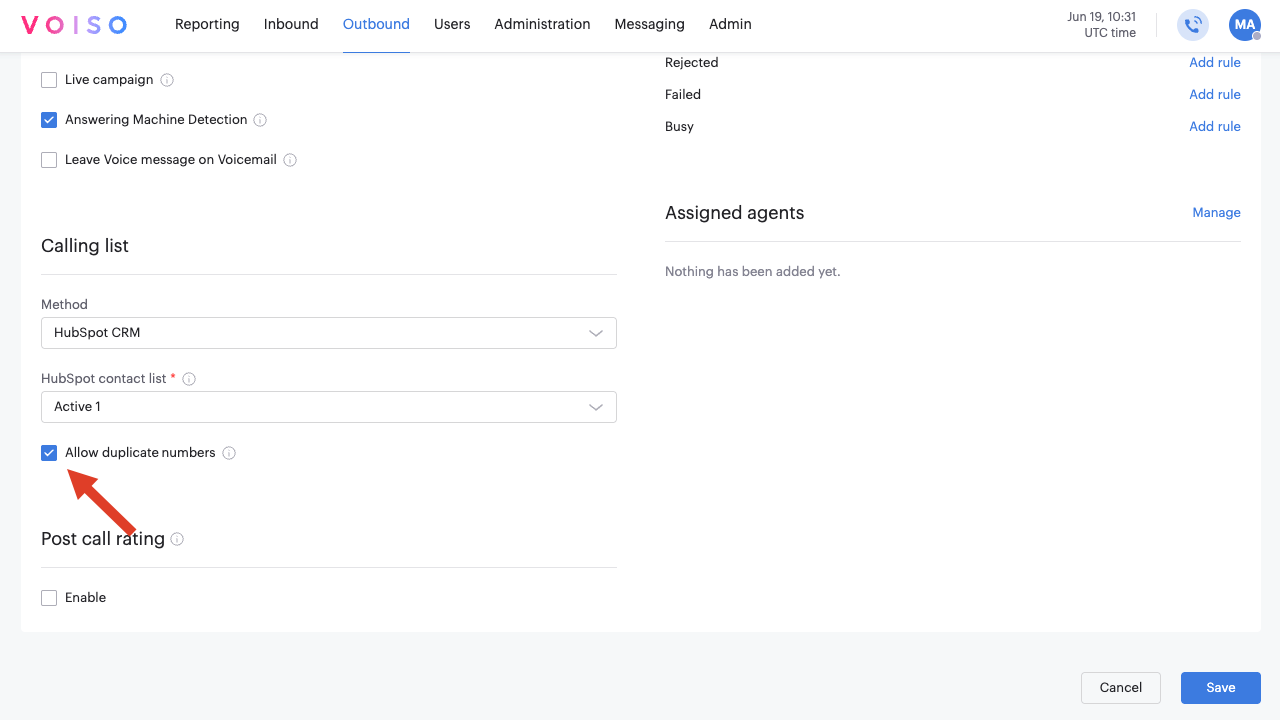
Task: Add rule for Failed calls
Action: coord(1215,94)
